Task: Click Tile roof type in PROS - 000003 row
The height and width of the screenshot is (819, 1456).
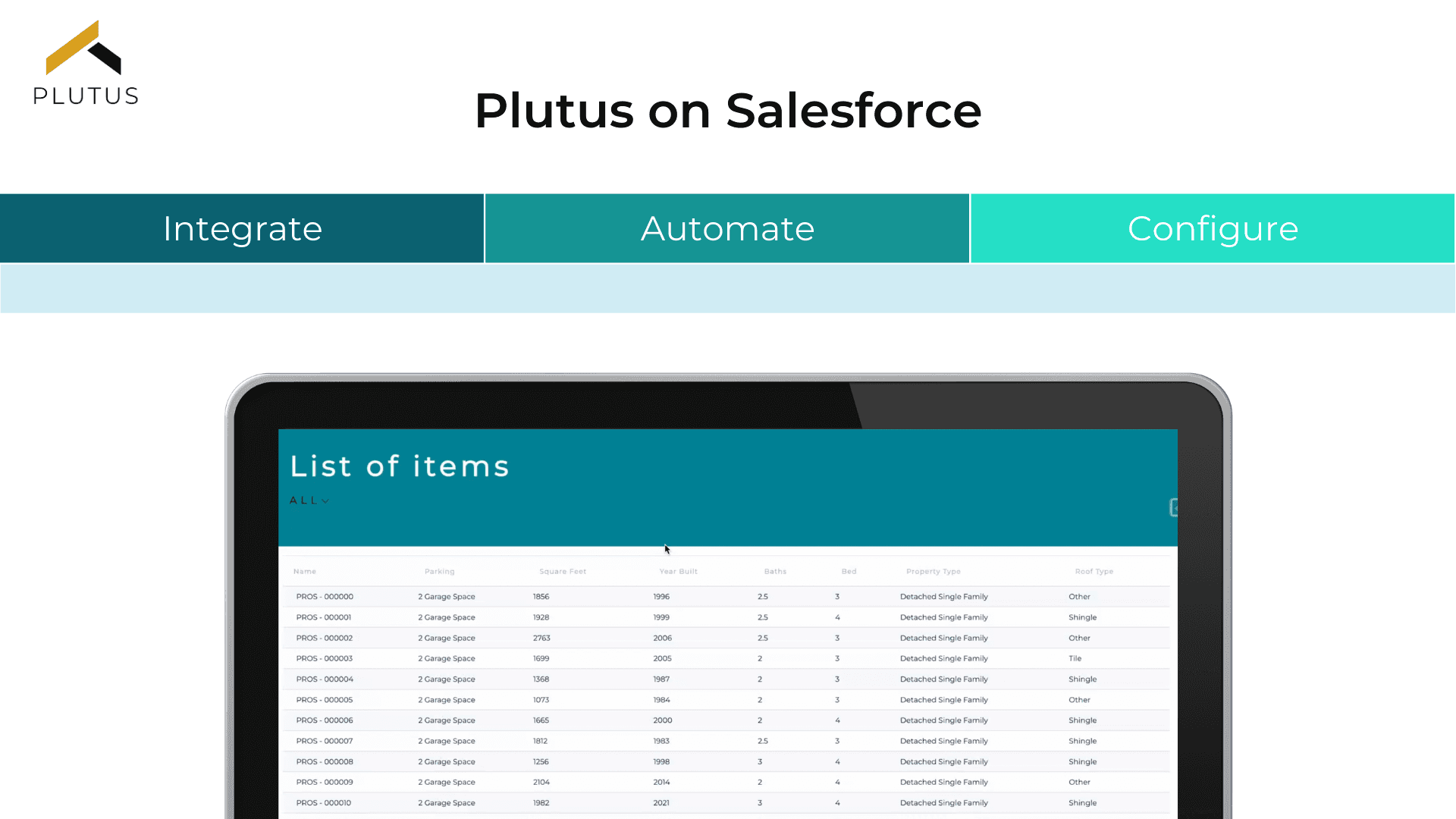Action: click(x=1075, y=658)
